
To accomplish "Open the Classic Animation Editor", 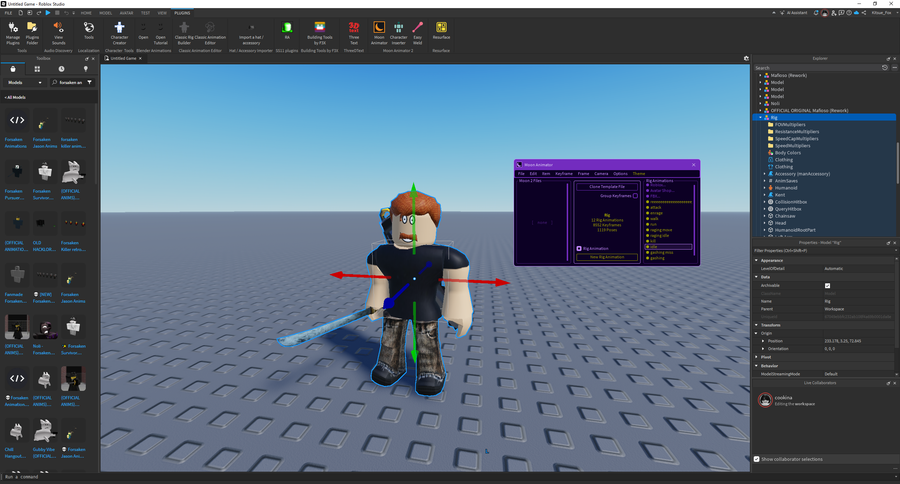I will (x=210, y=33).
